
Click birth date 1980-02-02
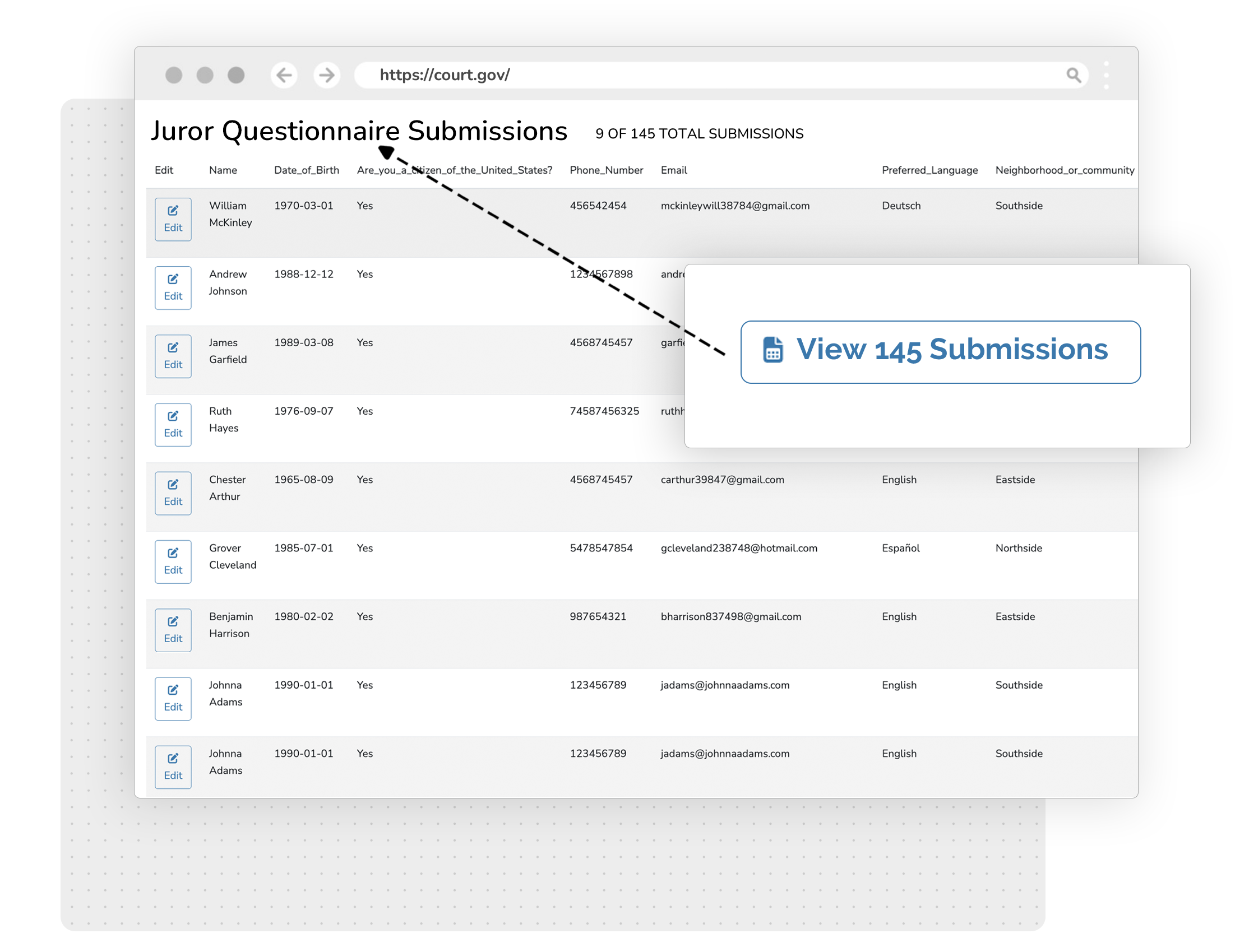pos(304,617)
